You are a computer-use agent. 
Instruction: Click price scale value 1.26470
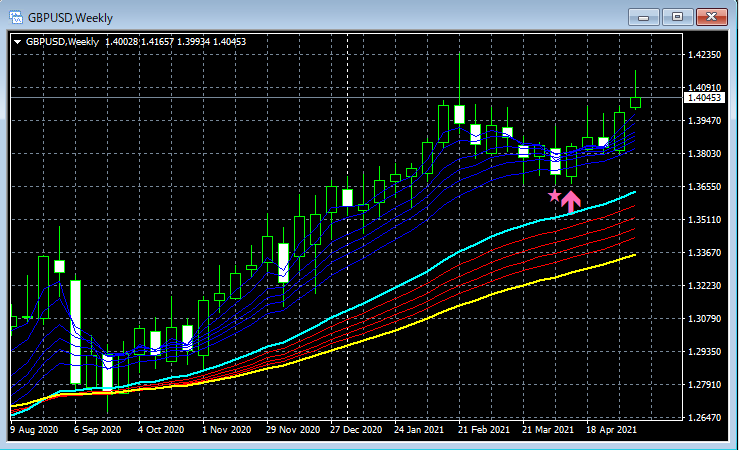pos(705,418)
